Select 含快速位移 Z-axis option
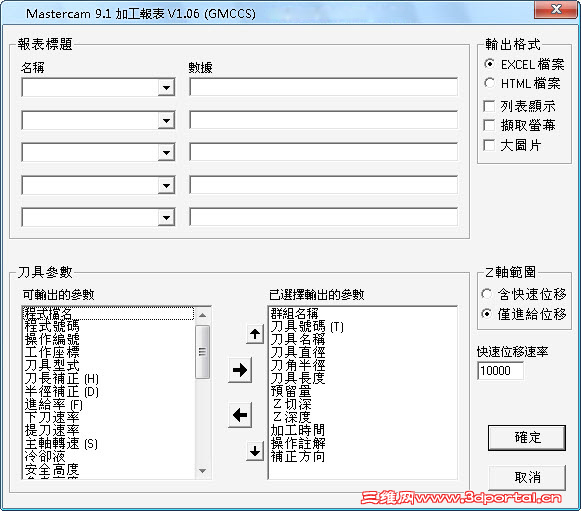This screenshot has width=581, height=511. point(524,294)
